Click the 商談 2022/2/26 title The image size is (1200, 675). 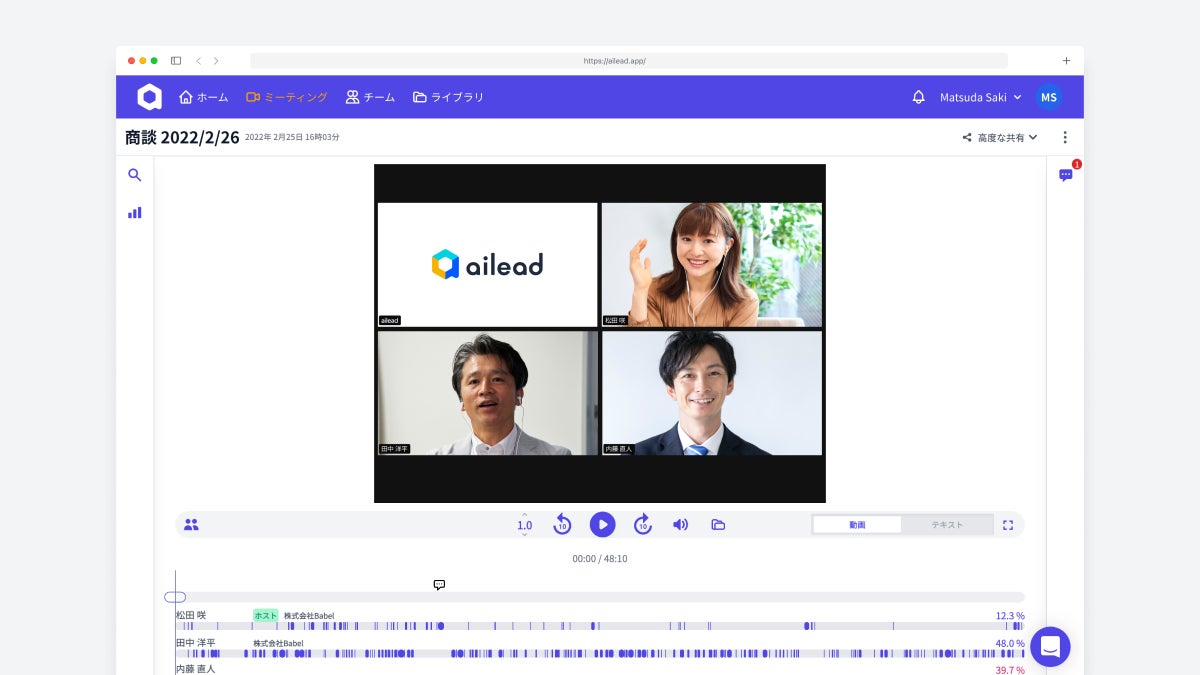tap(182, 137)
